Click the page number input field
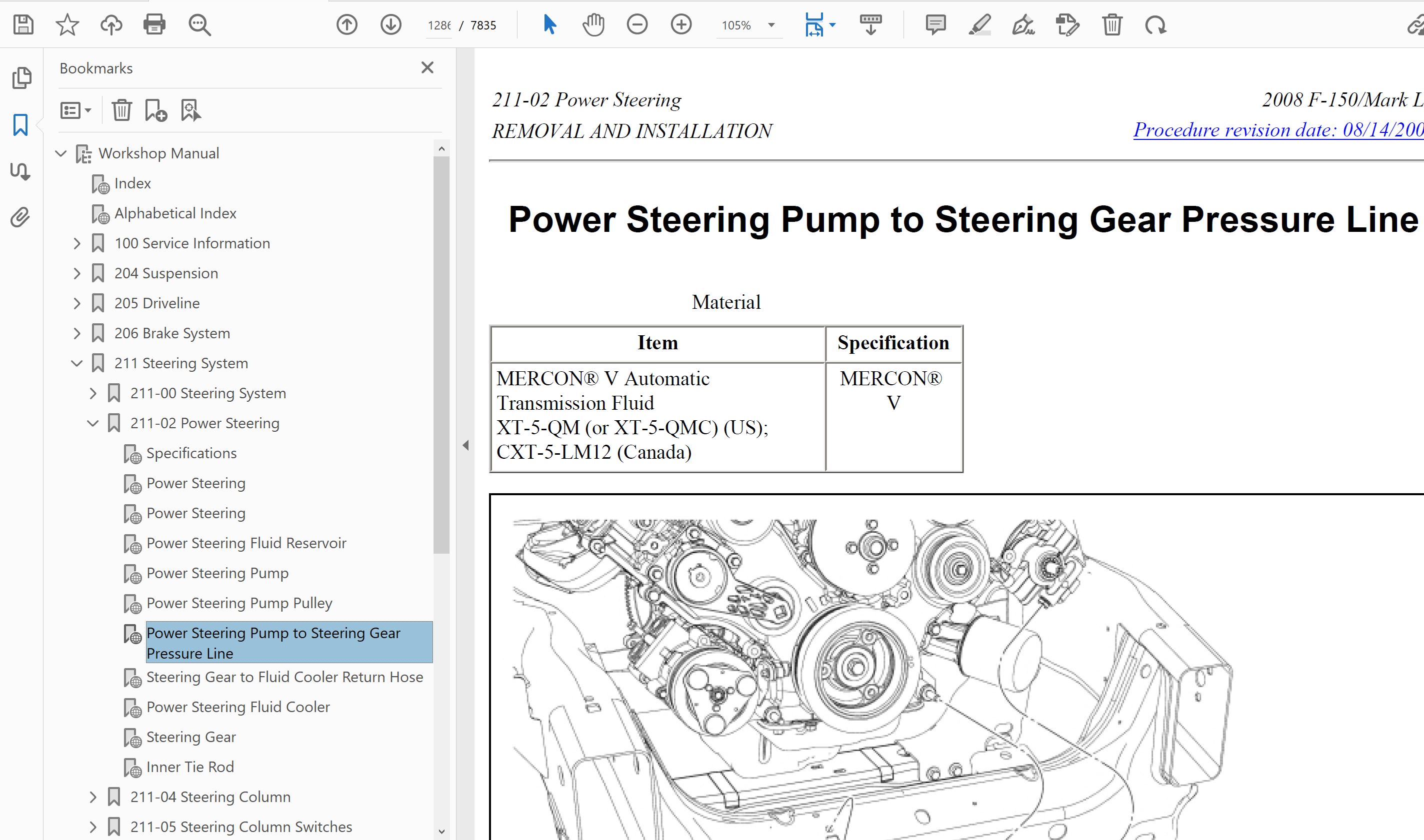This screenshot has width=1424, height=840. pos(439,25)
